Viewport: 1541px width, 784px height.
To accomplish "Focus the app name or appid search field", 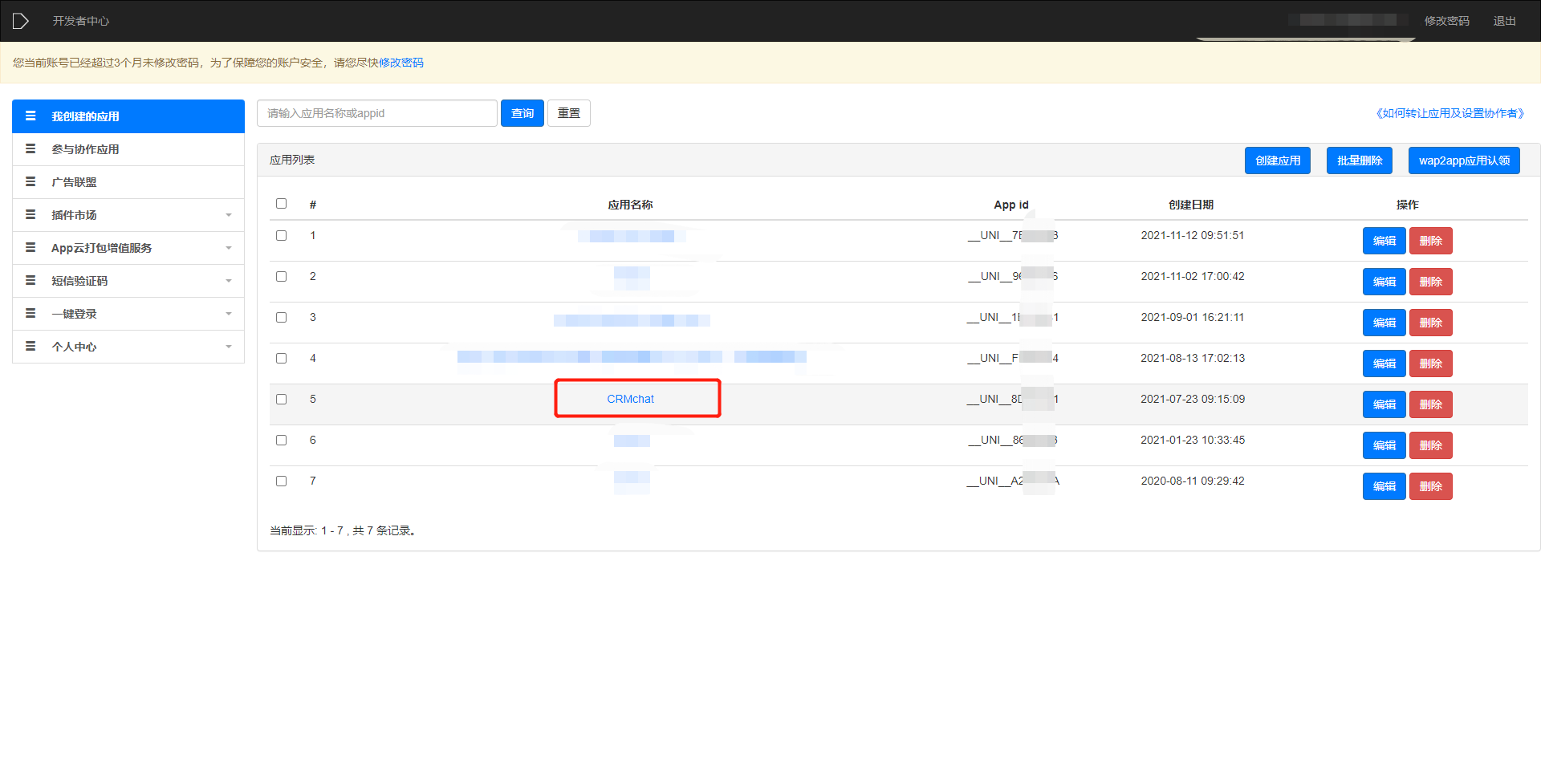I will coord(376,113).
